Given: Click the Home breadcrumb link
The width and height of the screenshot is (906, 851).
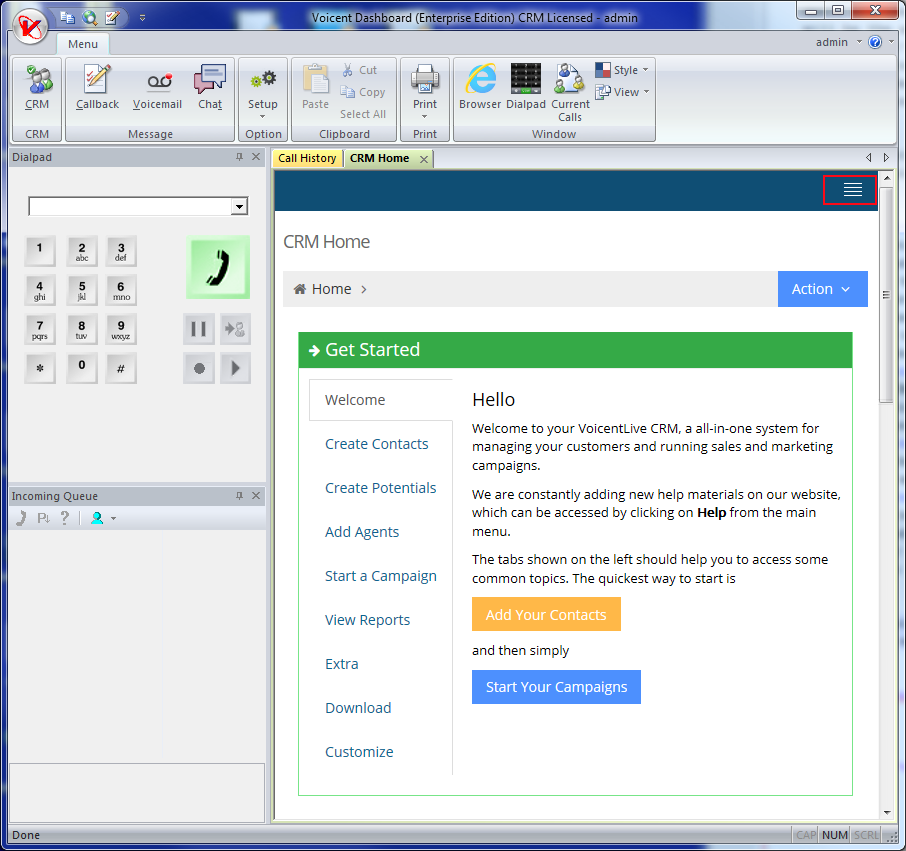Looking at the screenshot, I should [x=331, y=289].
